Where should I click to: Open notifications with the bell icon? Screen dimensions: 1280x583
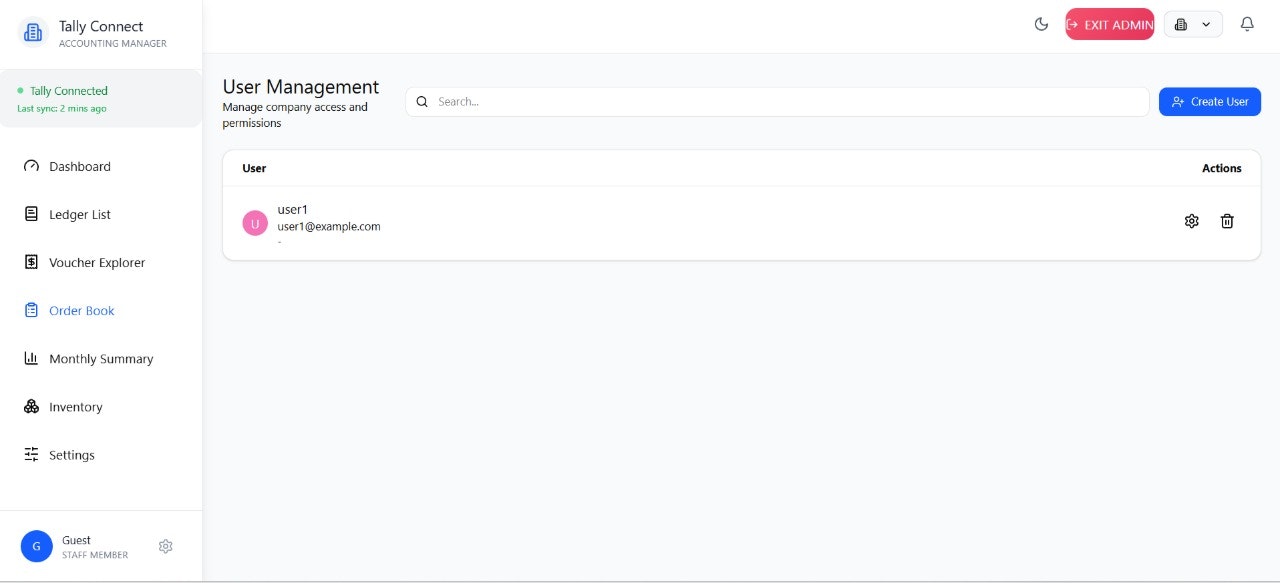[1247, 24]
